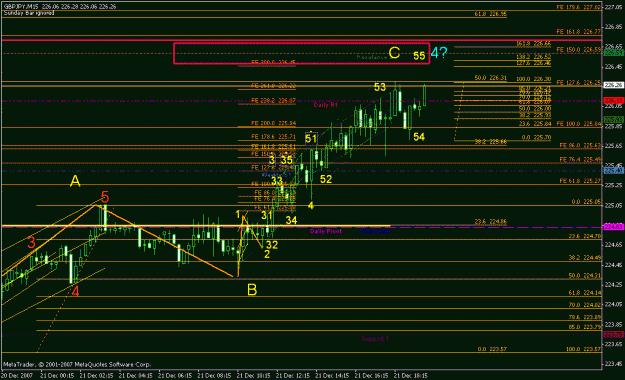Viewport: 625px width, 380px height.
Task: Click the magenta 224.83 price tag
Action: click(x=613, y=226)
